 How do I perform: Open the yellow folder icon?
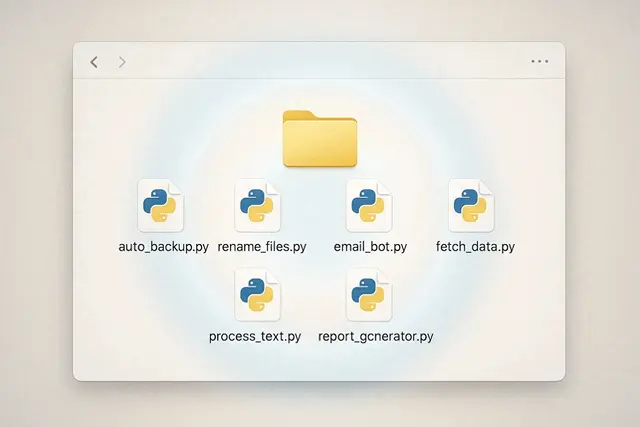coord(320,138)
